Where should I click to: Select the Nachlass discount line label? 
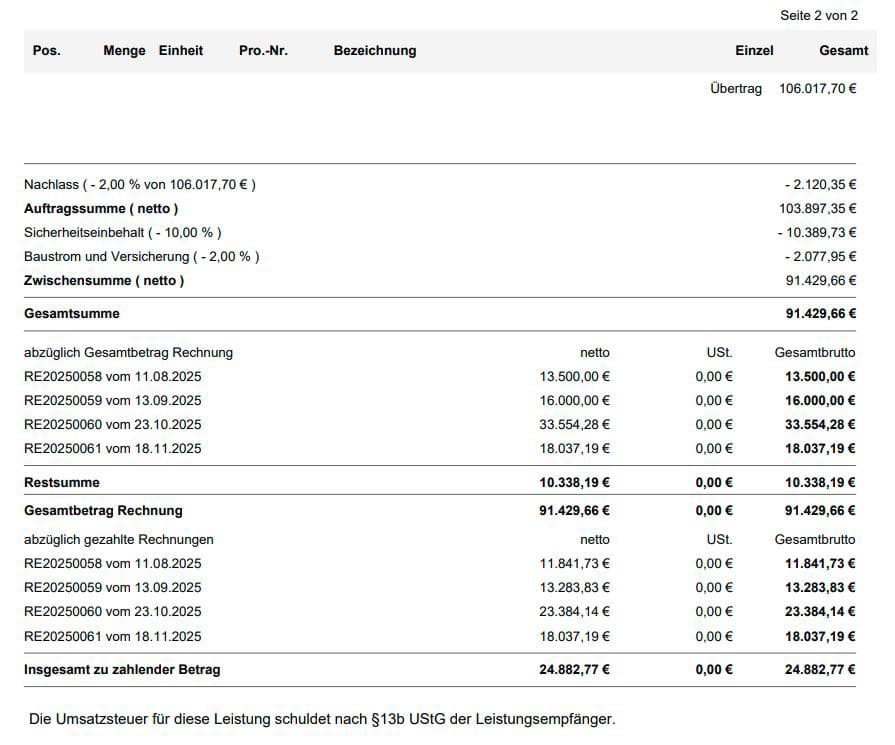click(140, 185)
